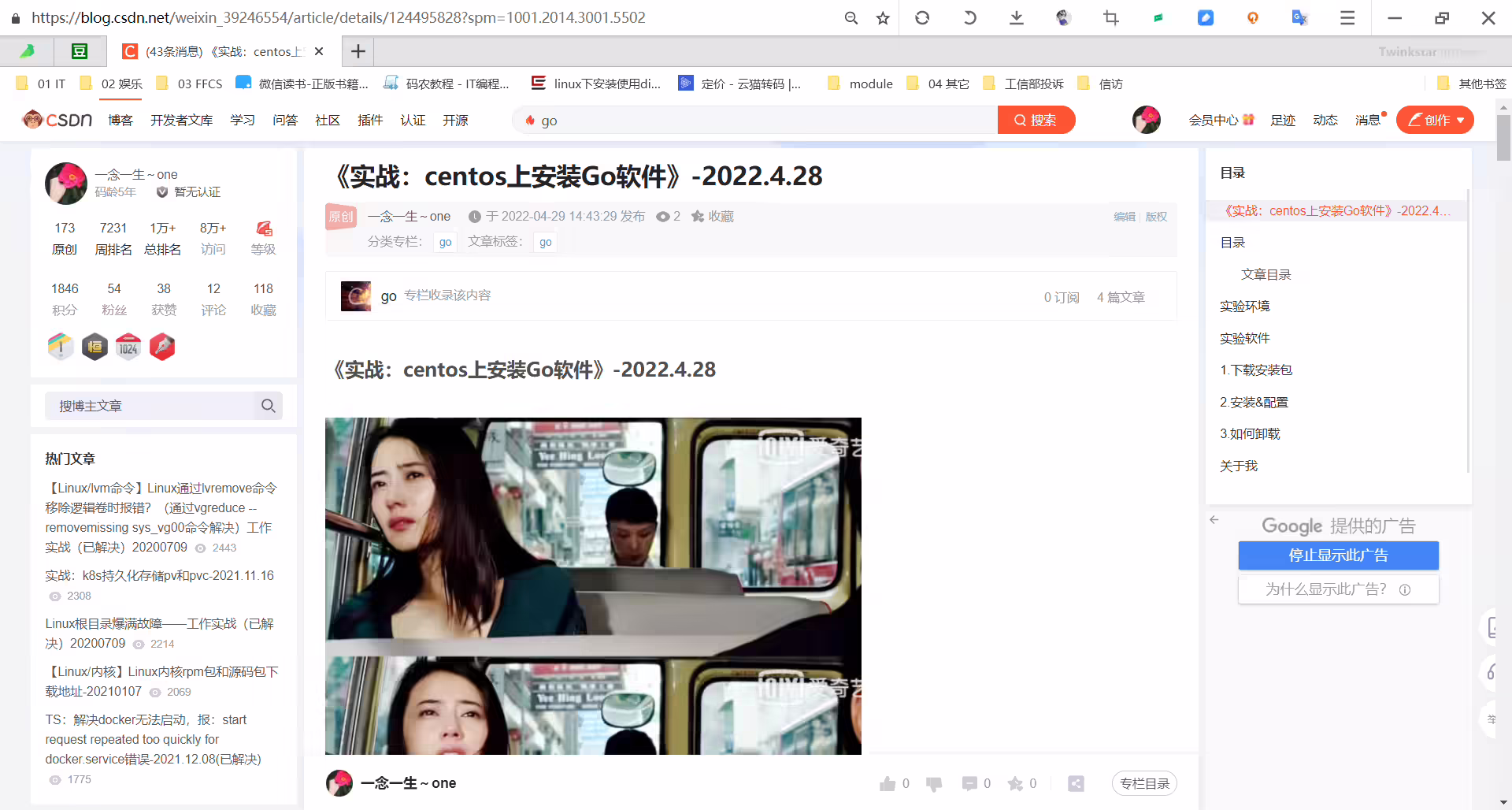Jump to 实验环境 in the table of contents
Screen dimensions: 1512x810
[x=1245, y=307]
